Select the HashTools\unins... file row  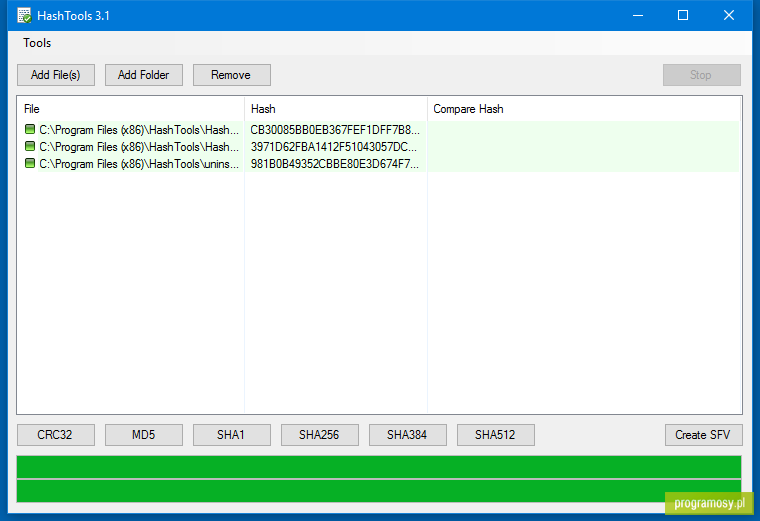point(379,164)
